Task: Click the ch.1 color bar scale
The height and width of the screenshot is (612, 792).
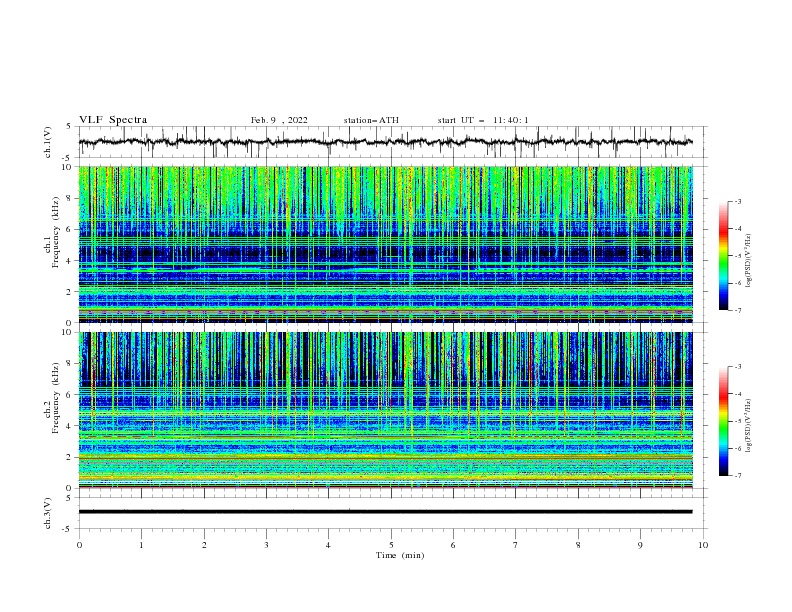Action: point(723,256)
